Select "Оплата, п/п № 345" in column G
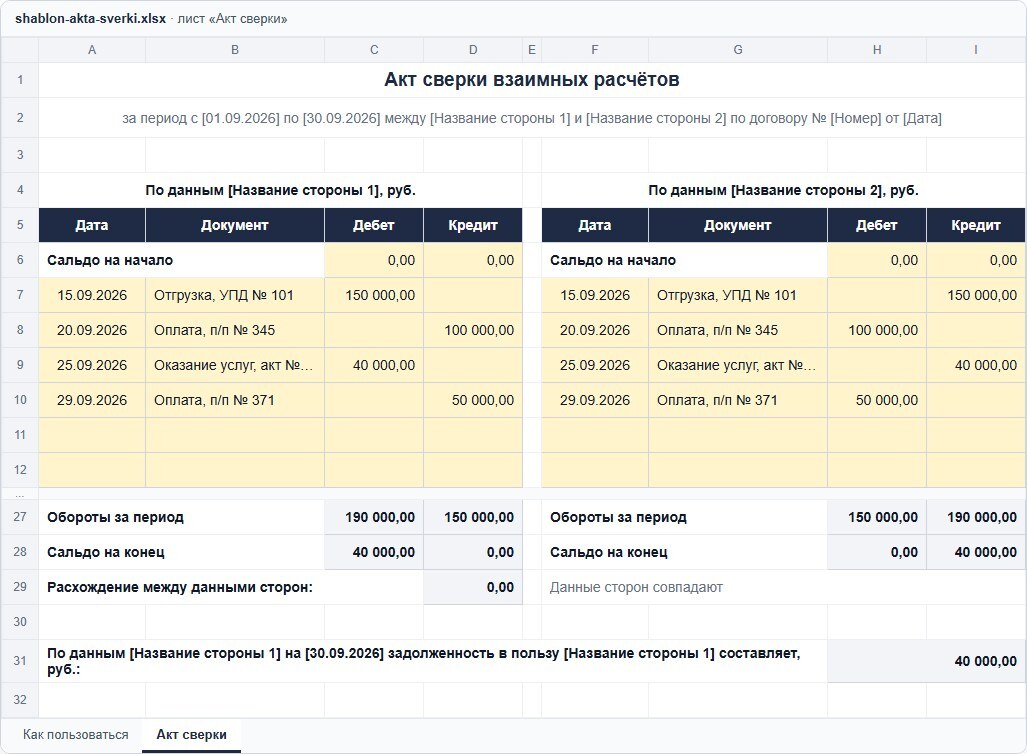 coord(717,330)
